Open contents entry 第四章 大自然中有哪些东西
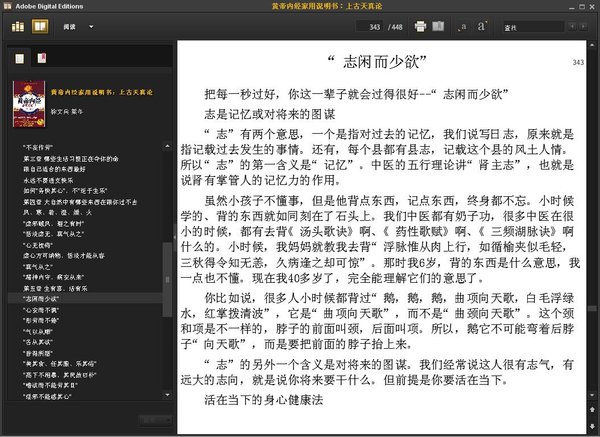600x437 pixels. pyautogui.click(x=80, y=202)
